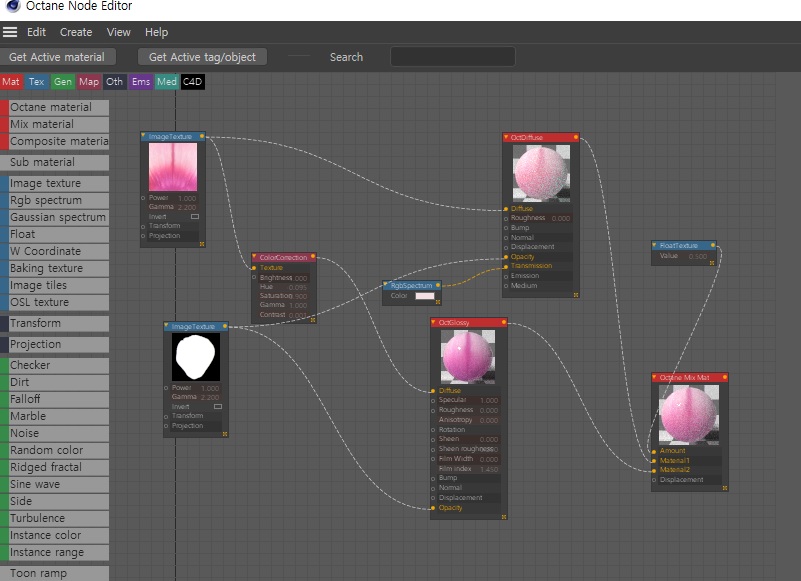
Task: Click the Value slider on the FloatTexture node
Action: point(683,256)
